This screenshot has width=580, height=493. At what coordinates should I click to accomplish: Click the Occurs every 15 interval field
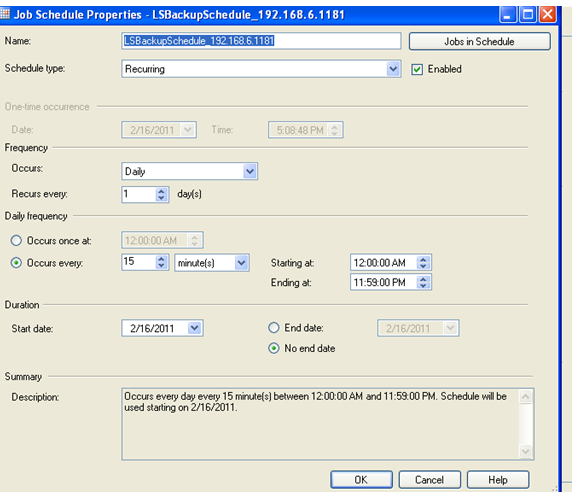(x=139, y=262)
